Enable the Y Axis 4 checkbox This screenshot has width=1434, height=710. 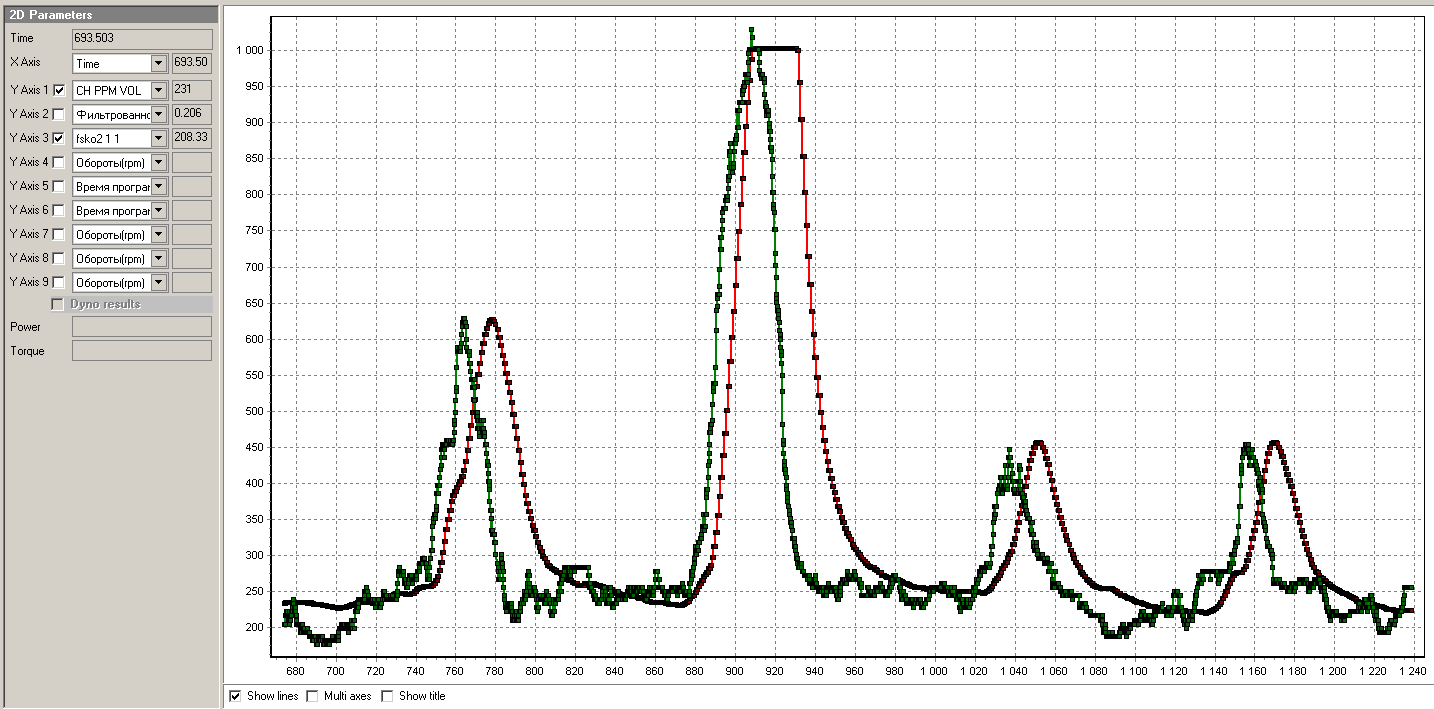[x=59, y=162]
